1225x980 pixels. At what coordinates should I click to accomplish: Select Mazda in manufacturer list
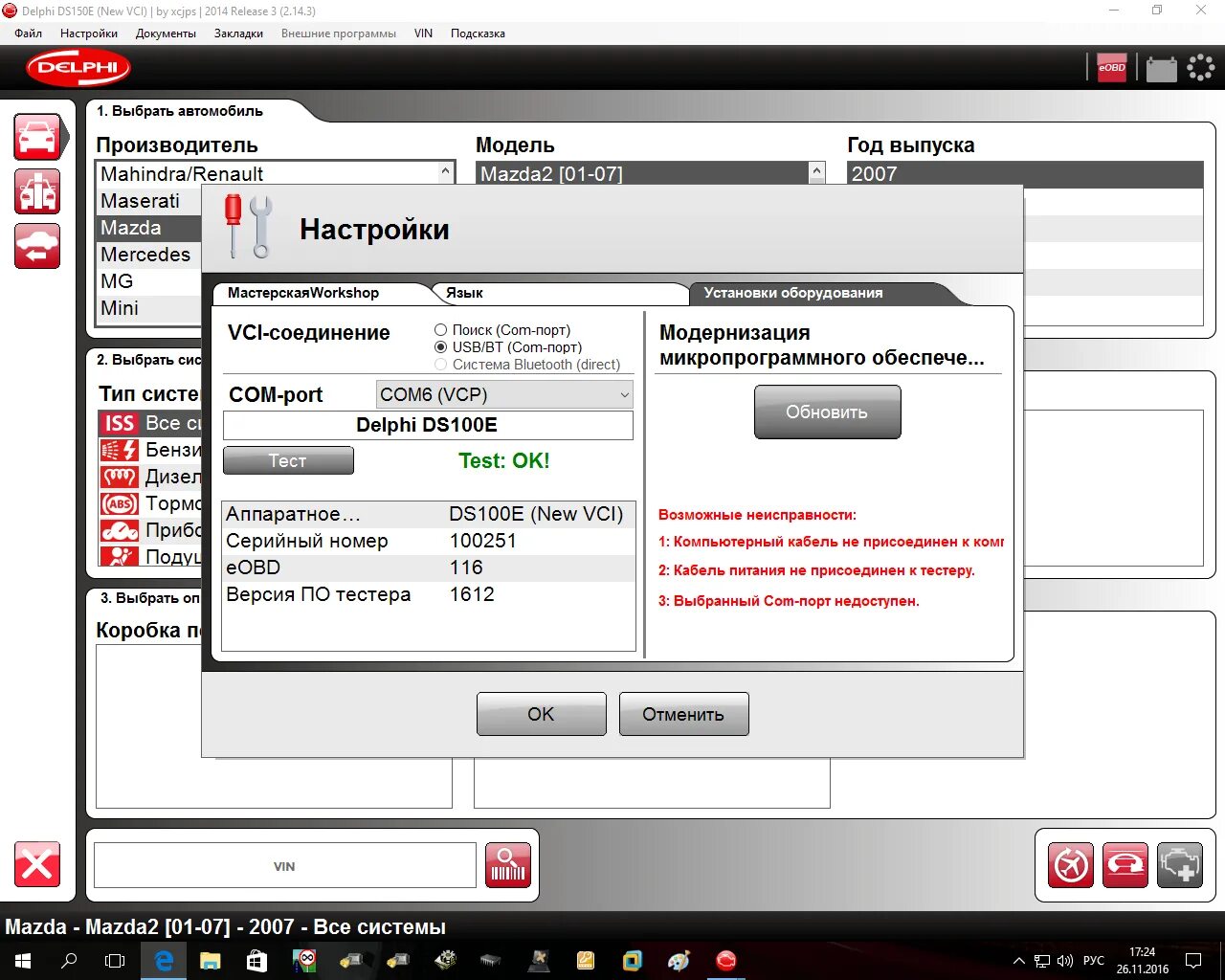point(150,228)
